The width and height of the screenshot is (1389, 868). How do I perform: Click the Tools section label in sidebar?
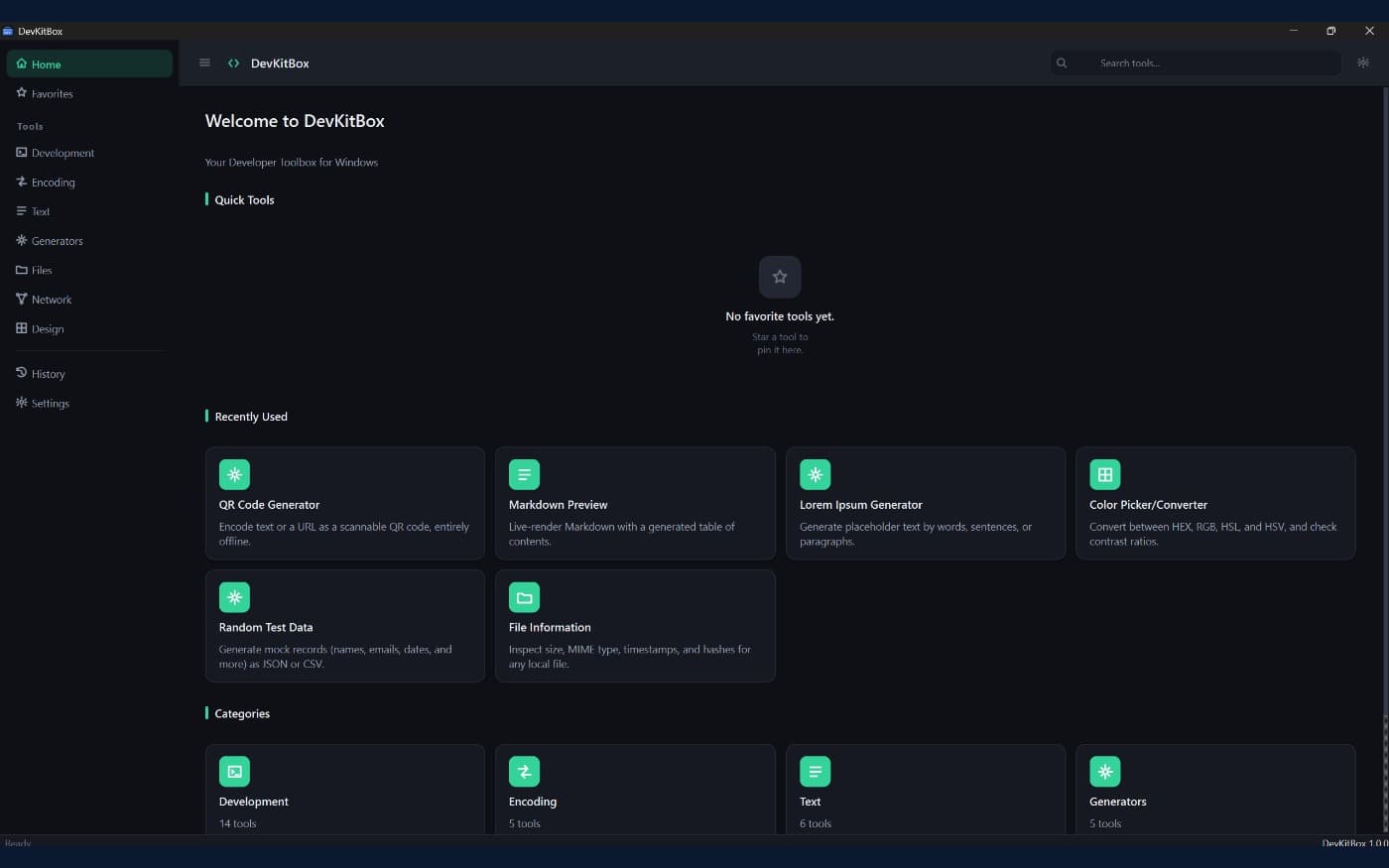point(30,127)
